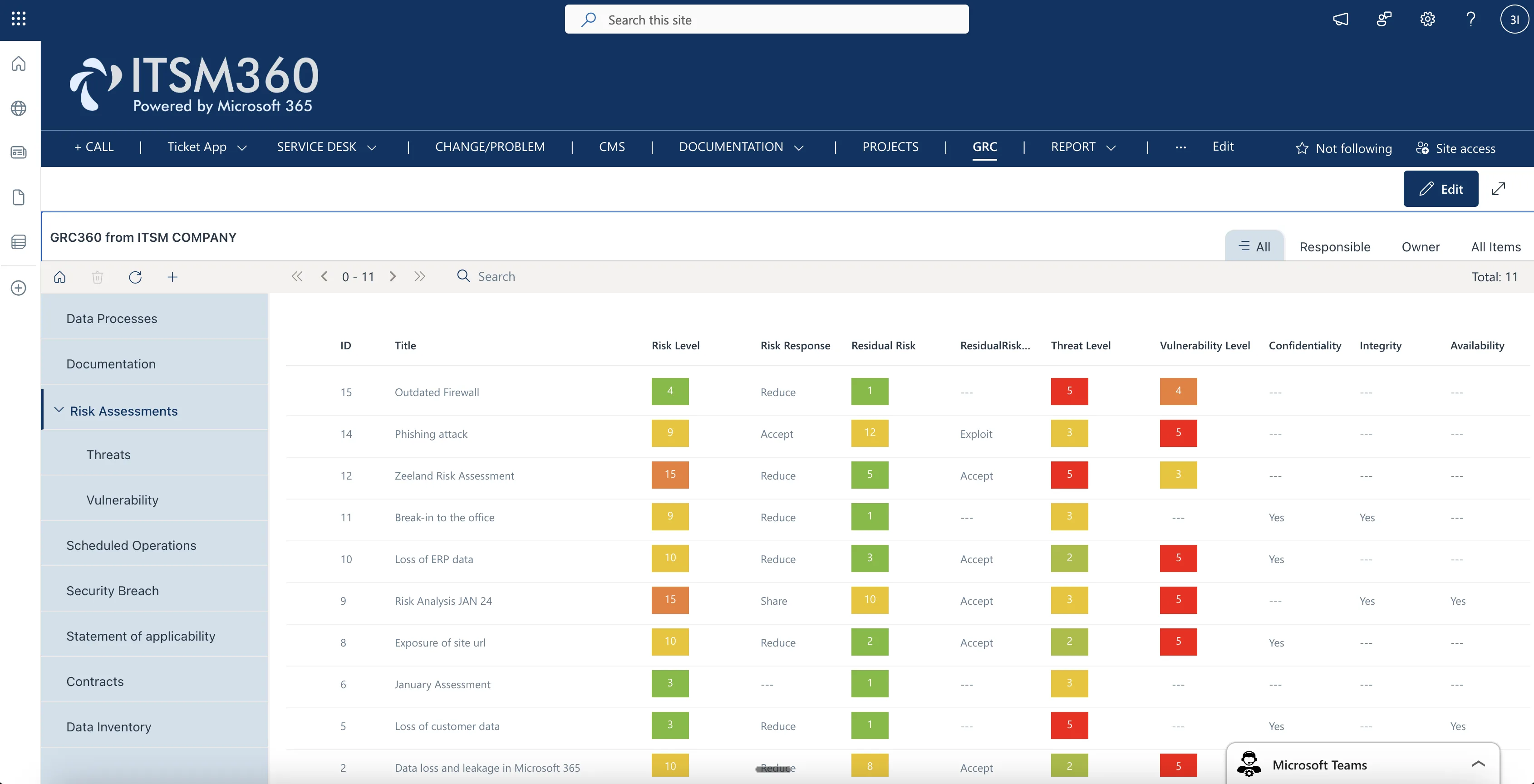Toggle the Not following star
This screenshot has height=784, width=1534.
[x=1302, y=148]
